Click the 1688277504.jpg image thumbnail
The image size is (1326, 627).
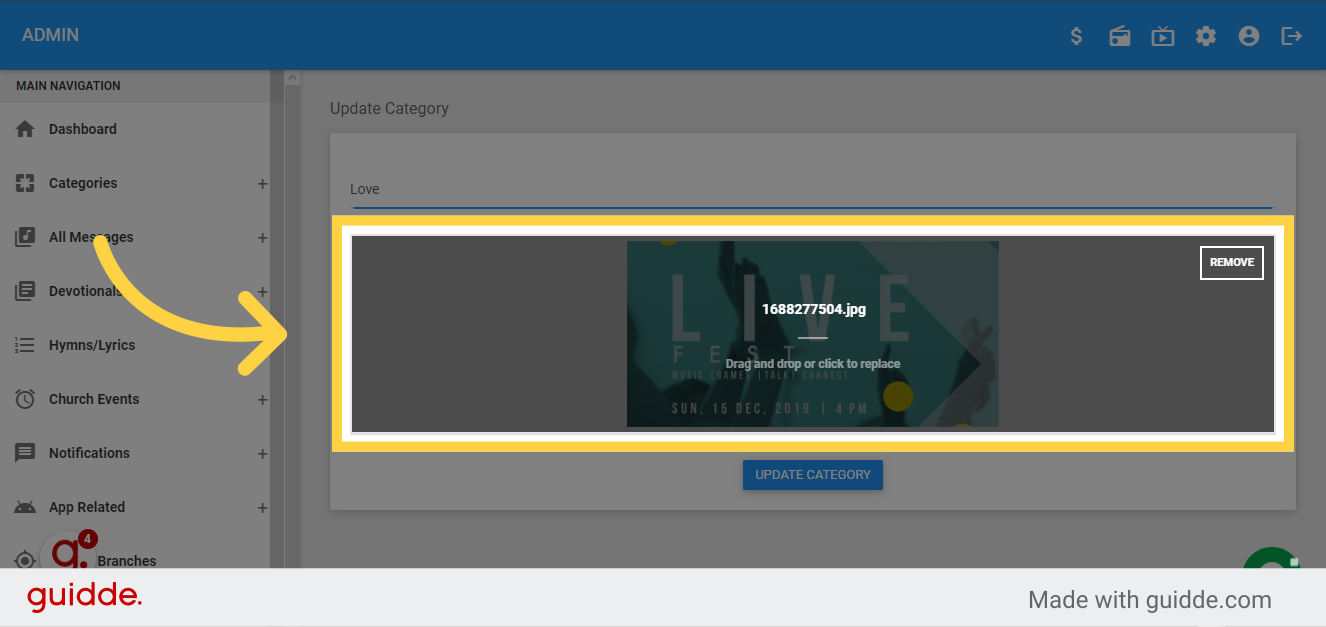[812, 333]
